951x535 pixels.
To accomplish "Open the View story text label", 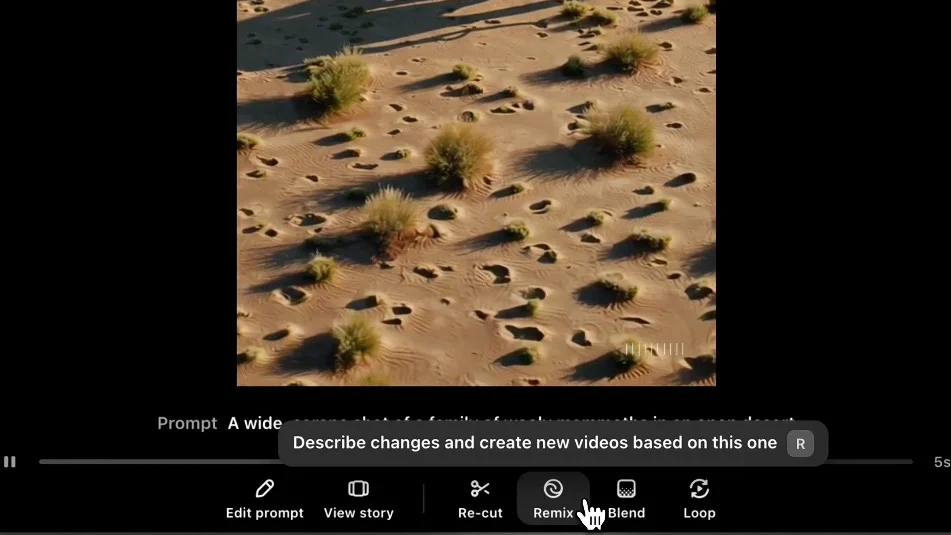I will (x=358, y=513).
